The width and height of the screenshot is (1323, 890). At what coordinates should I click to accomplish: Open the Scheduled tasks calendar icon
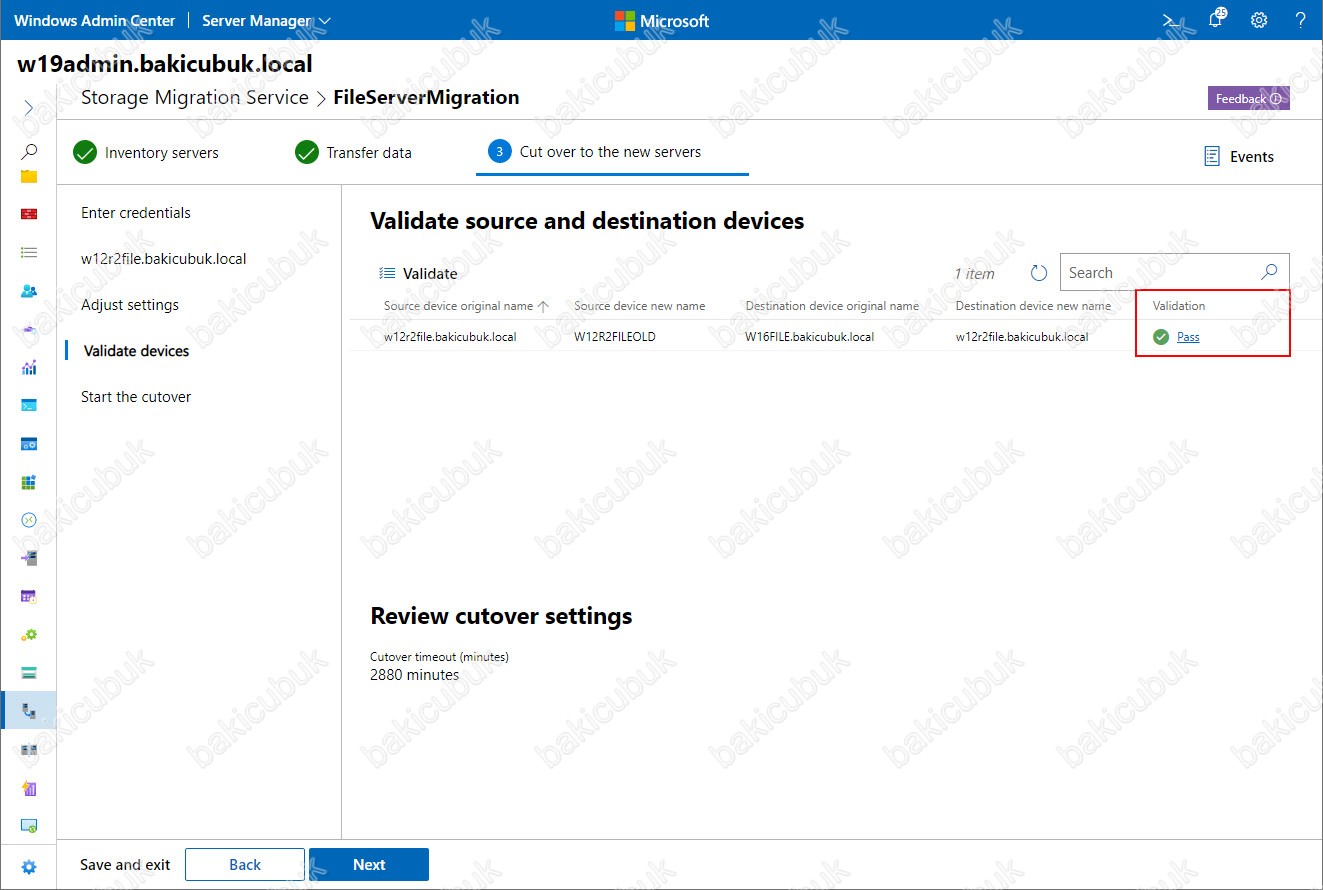pyautogui.click(x=29, y=596)
